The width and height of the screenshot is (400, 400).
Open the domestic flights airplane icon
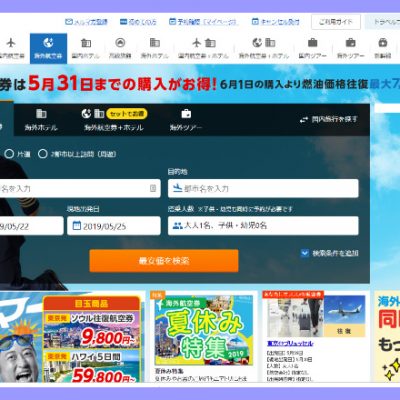[11, 43]
